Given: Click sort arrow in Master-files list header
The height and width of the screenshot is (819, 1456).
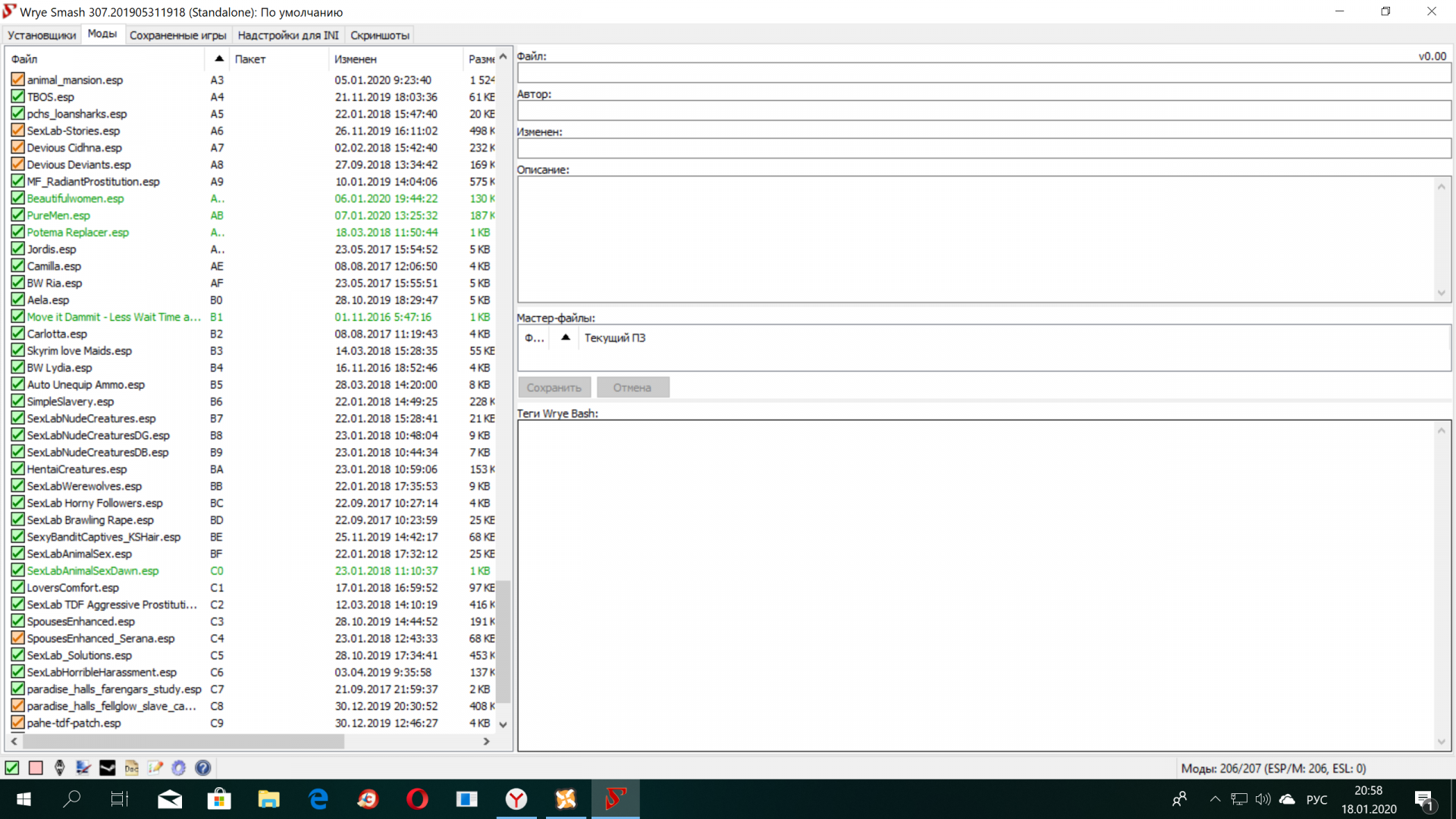Looking at the screenshot, I should [565, 337].
